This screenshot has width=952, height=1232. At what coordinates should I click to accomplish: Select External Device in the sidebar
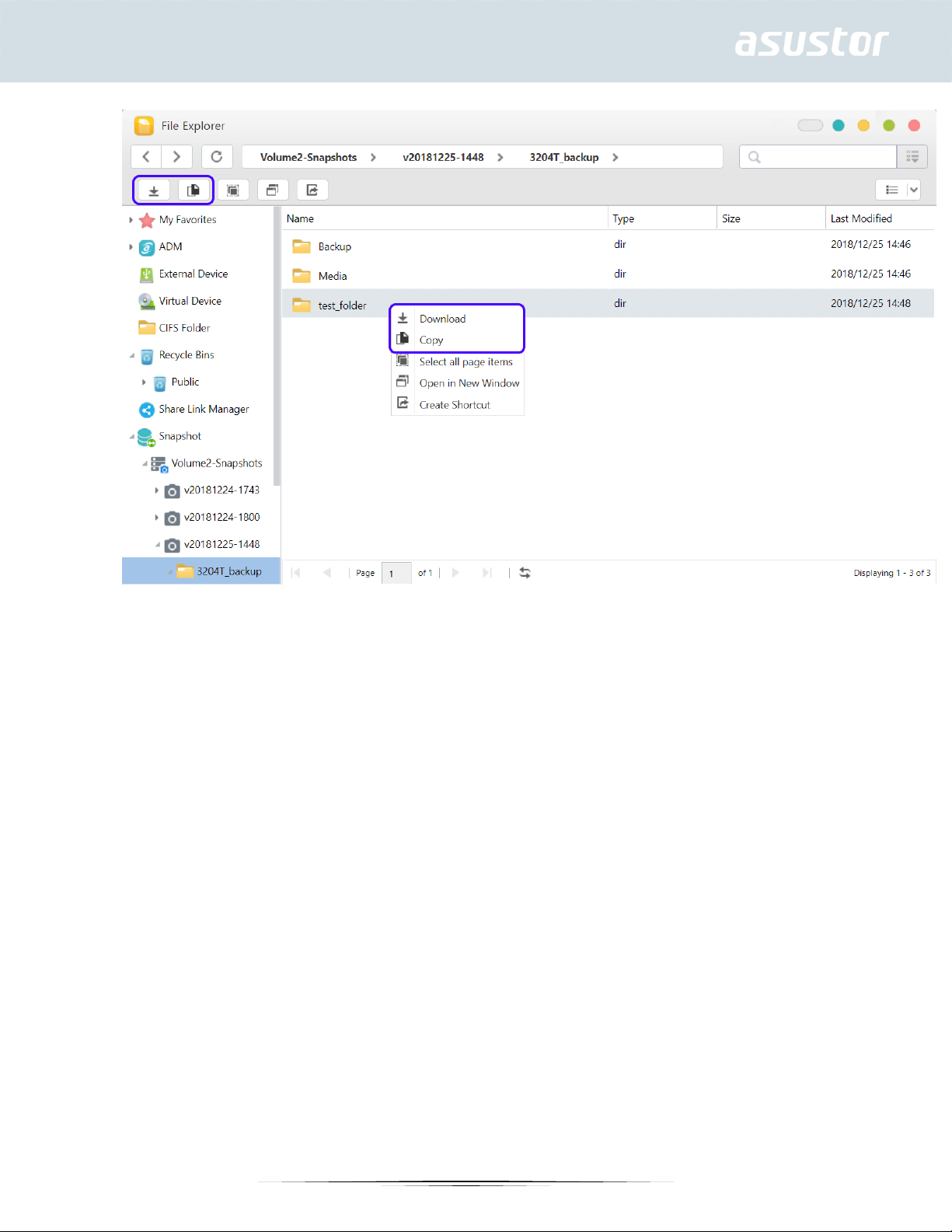point(194,274)
